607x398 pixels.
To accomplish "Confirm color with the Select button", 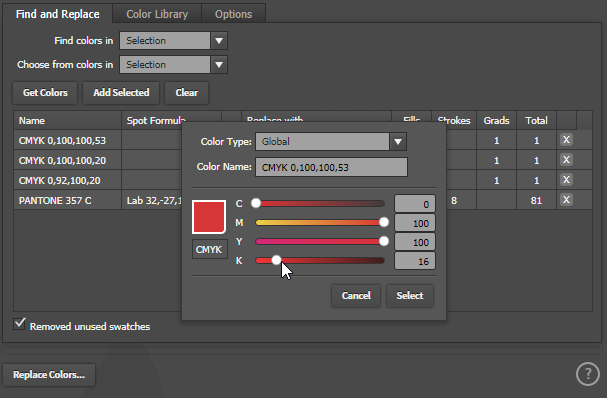I will [x=410, y=296].
